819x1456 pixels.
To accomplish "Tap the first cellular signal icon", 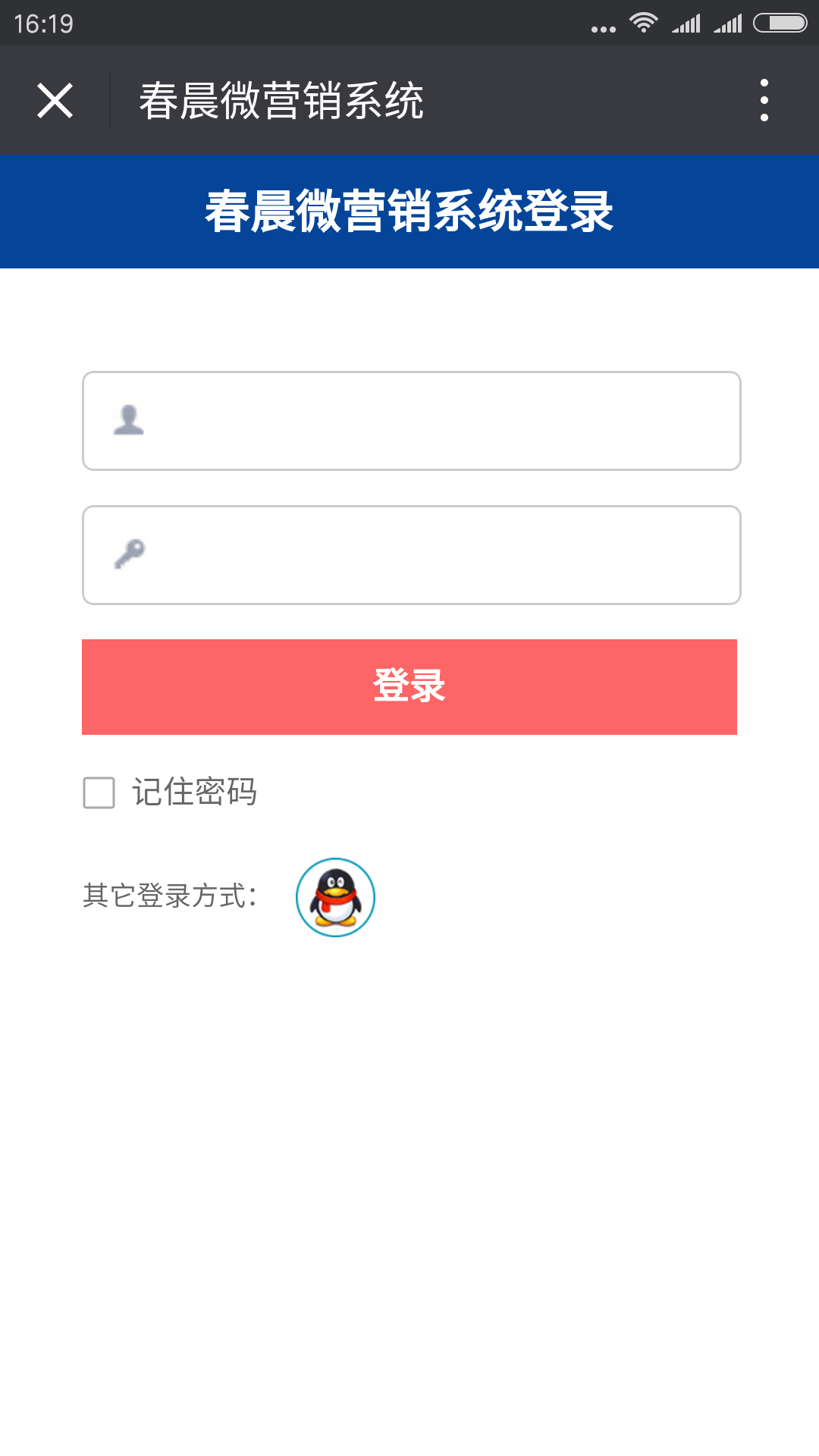I will [686, 24].
